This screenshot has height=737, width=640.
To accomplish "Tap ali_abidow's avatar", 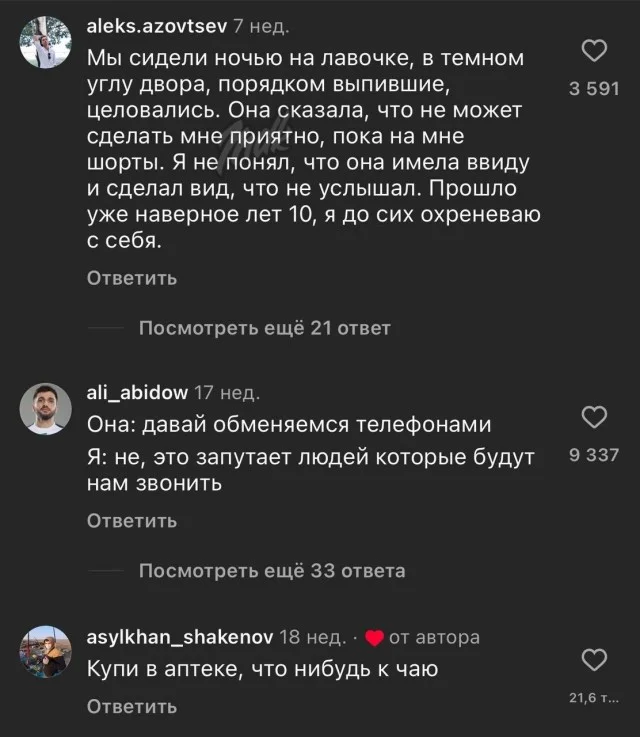I will point(45,408).
